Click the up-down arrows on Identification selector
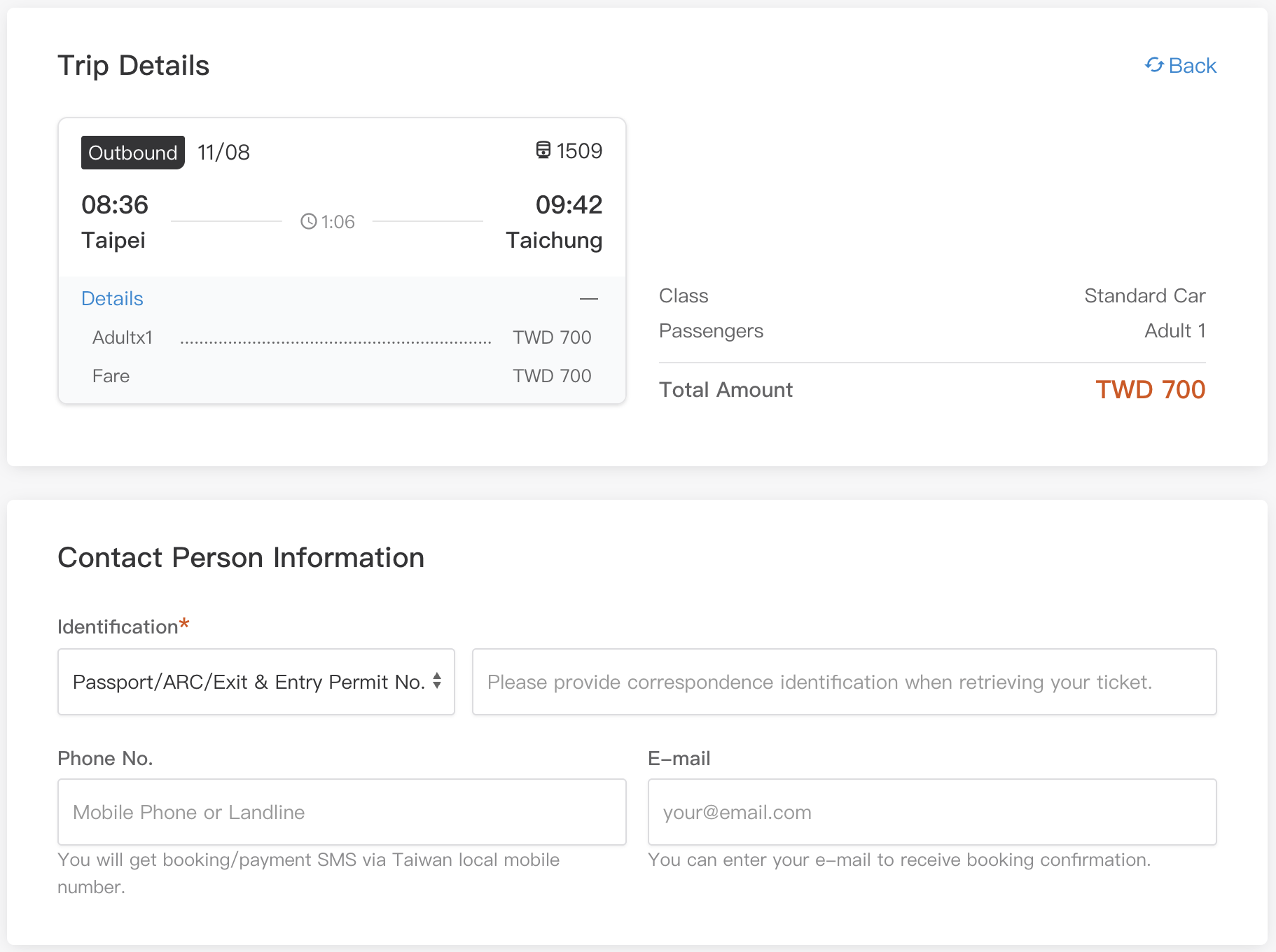Viewport: 1276px width, 952px height. (437, 681)
